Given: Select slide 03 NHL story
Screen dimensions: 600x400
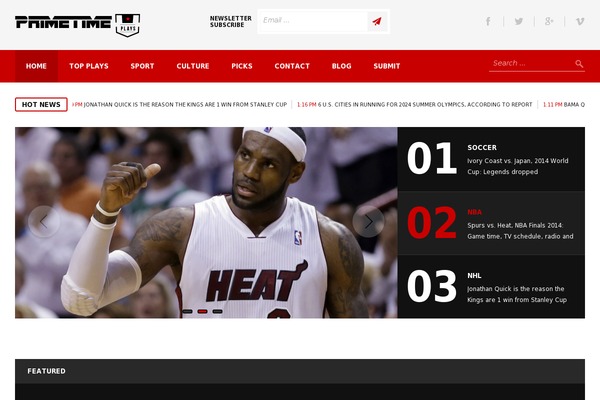Looking at the screenshot, I should (x=491, y=287).
